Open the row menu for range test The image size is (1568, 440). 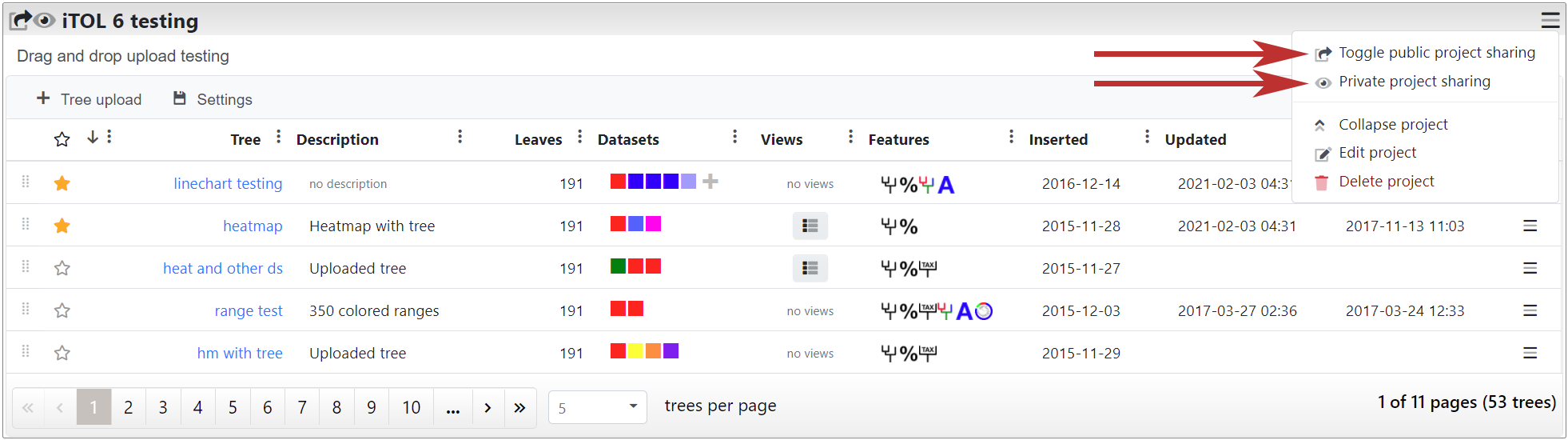pos(1530,310)
